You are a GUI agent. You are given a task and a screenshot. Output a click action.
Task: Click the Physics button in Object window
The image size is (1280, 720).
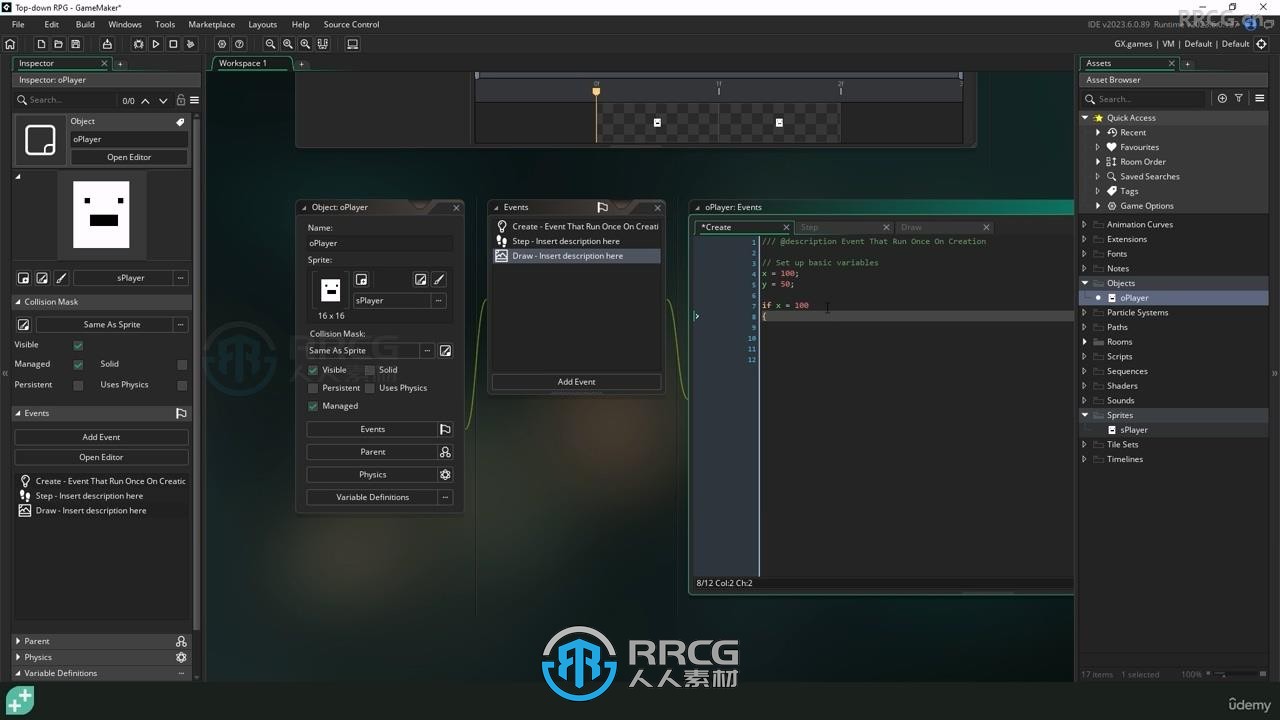[372, 475]
